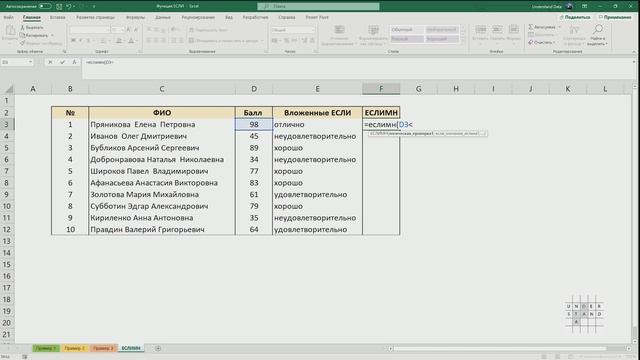Click the account avatar in title bar
The height and width of the screenshot is (360, 640).
[569, 6]
